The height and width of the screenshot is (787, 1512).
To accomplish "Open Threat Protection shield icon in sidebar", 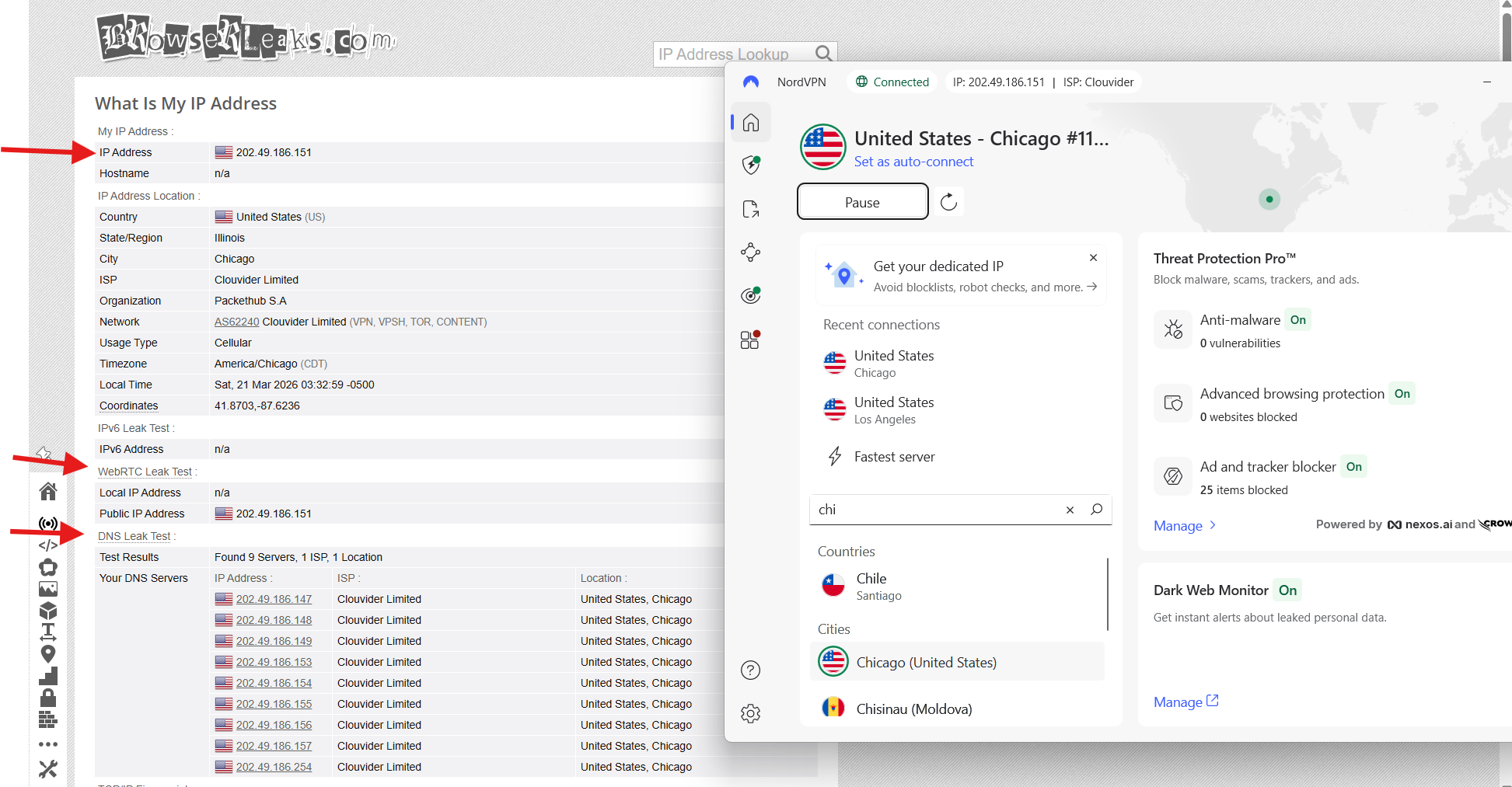I will click(751, 165).
